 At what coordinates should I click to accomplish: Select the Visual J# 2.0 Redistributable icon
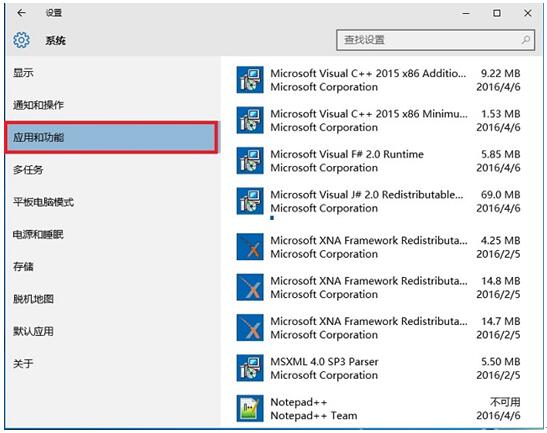pyautogui.click(x=250, y=201)
